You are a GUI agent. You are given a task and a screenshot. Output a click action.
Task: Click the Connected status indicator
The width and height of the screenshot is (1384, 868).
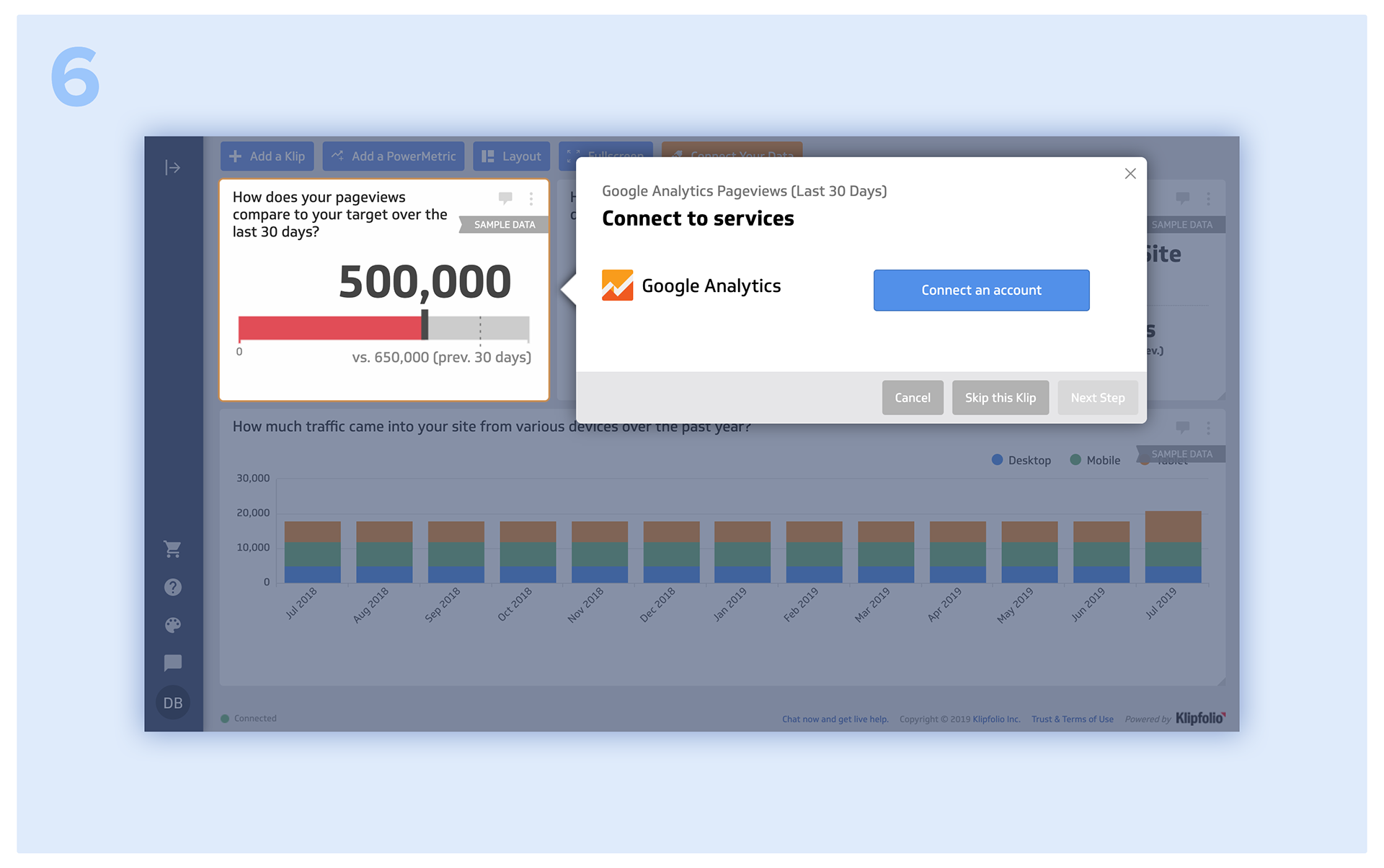click(x=249, y=719)
